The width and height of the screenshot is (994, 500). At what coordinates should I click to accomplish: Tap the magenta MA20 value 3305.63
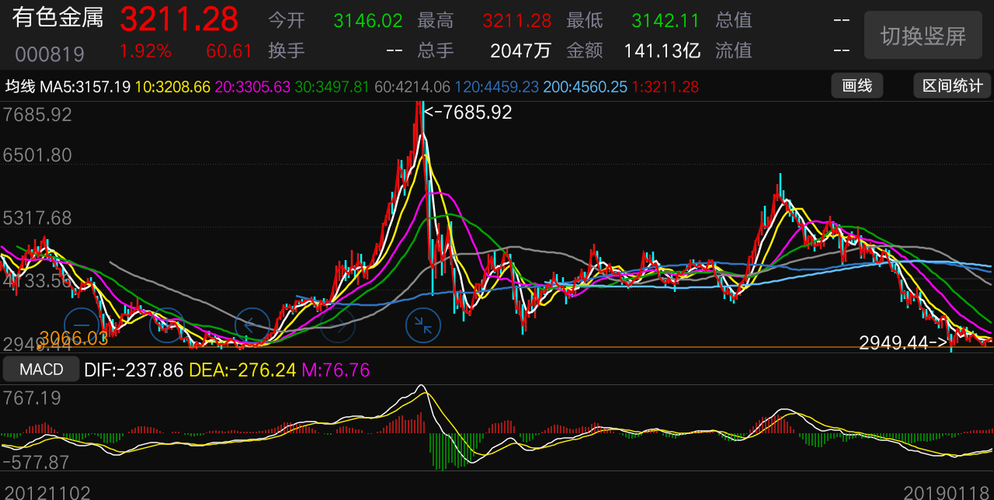253,87
